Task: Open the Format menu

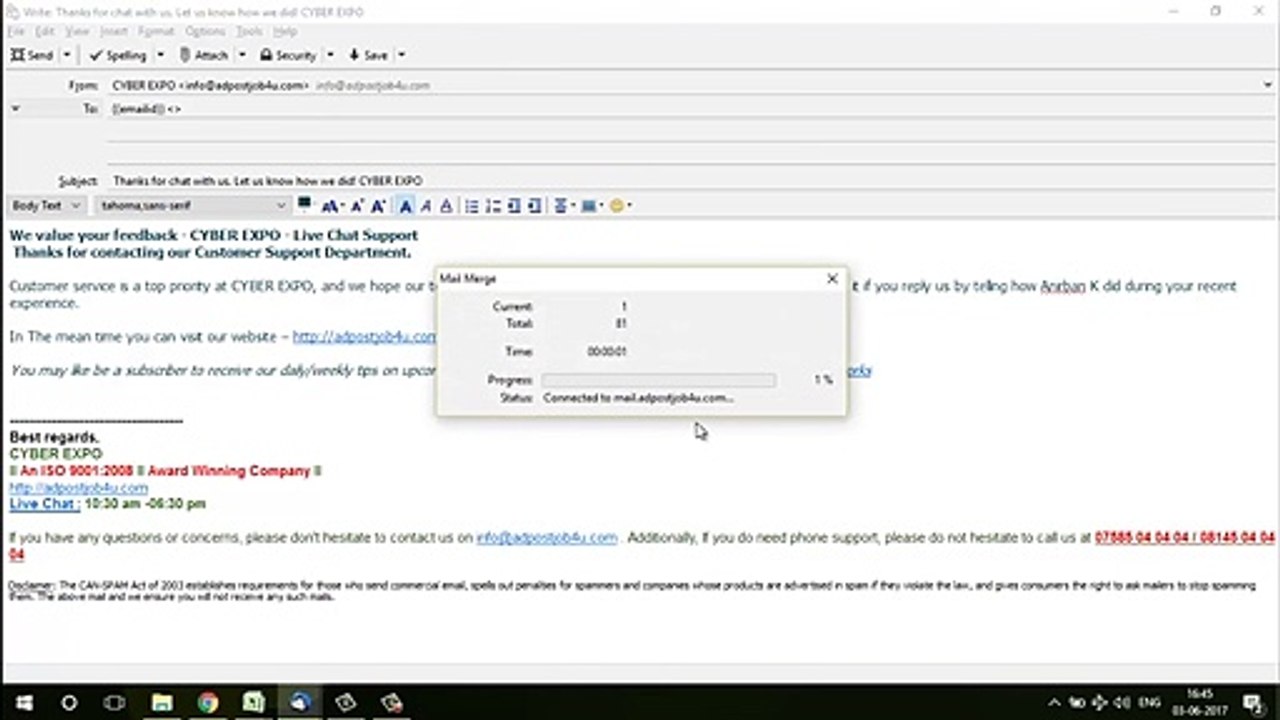Action: [156, 32]
